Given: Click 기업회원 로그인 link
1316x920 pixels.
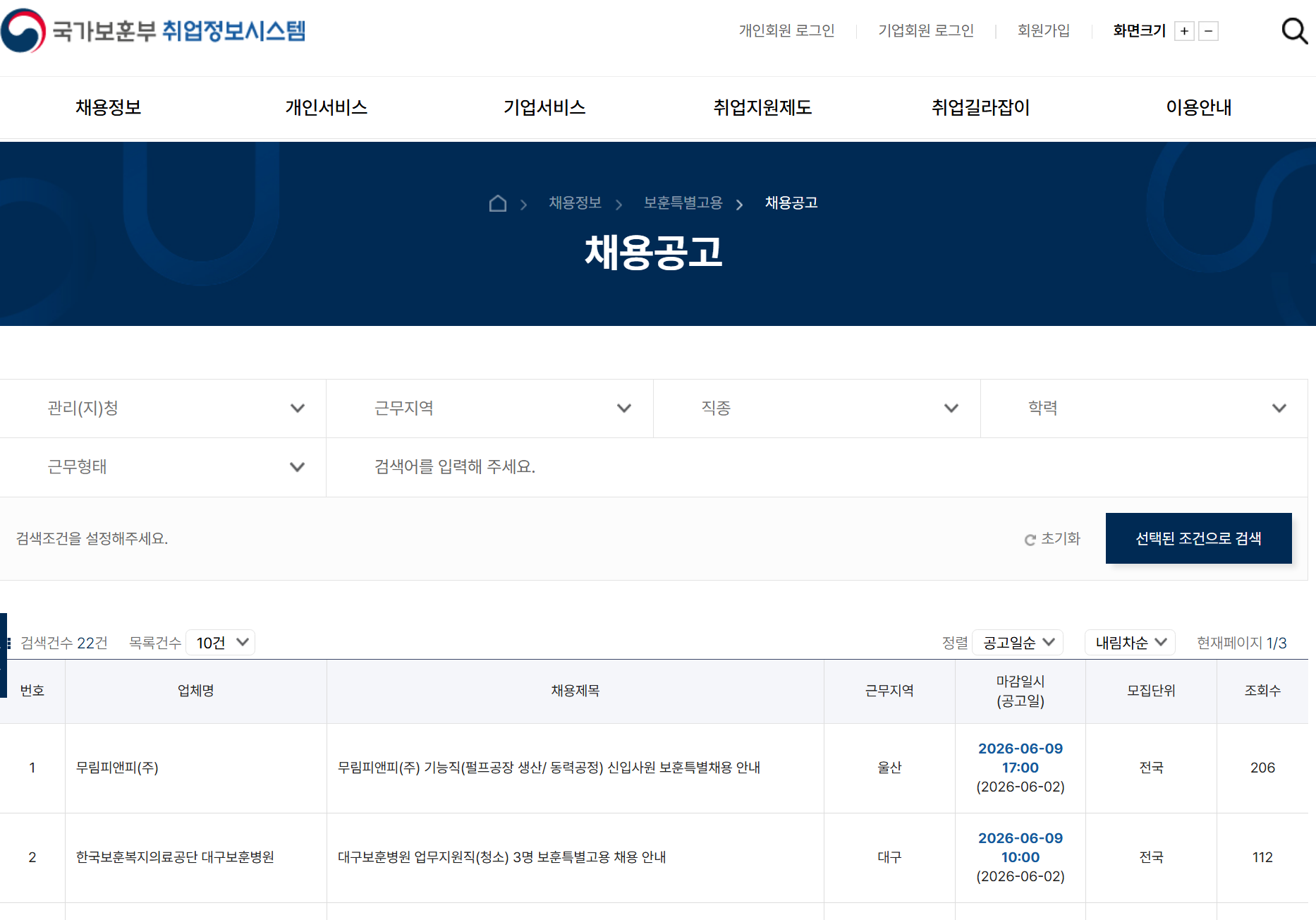Looking at the screenshot, I should point(926,31).
